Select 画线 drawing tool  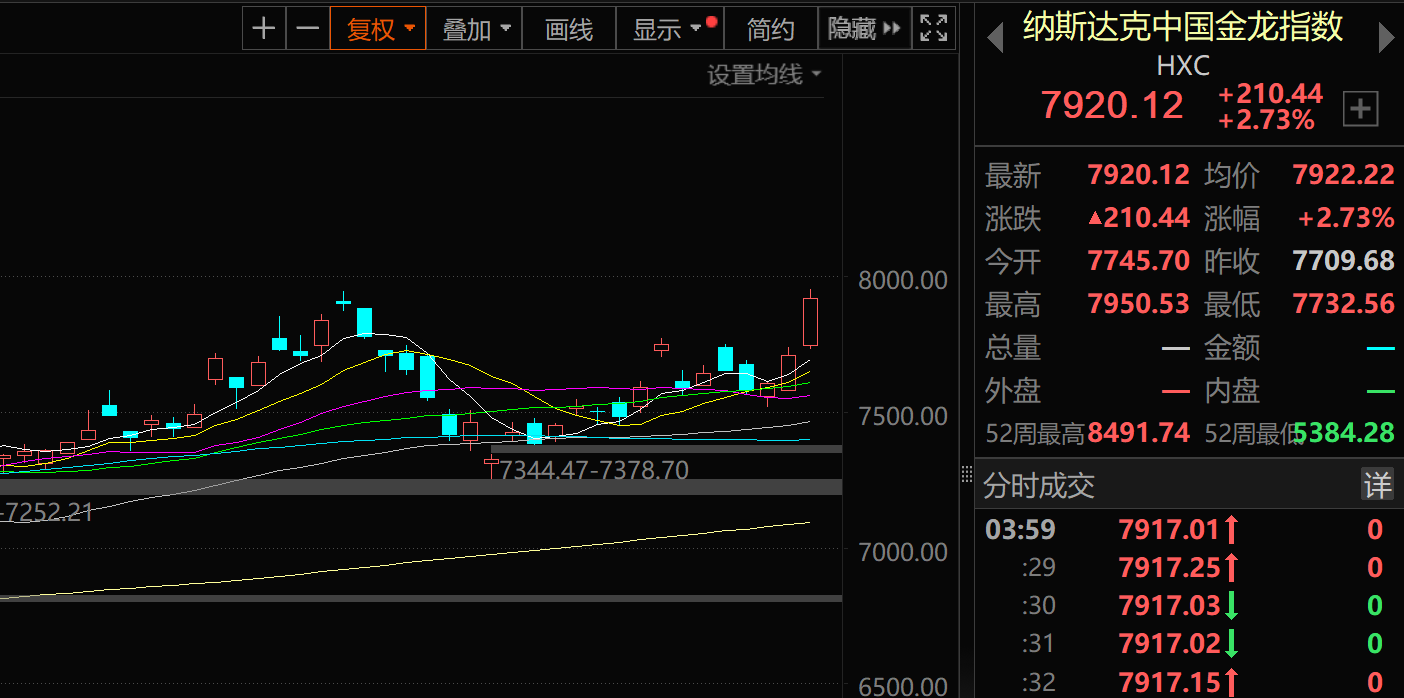point(569,28)
